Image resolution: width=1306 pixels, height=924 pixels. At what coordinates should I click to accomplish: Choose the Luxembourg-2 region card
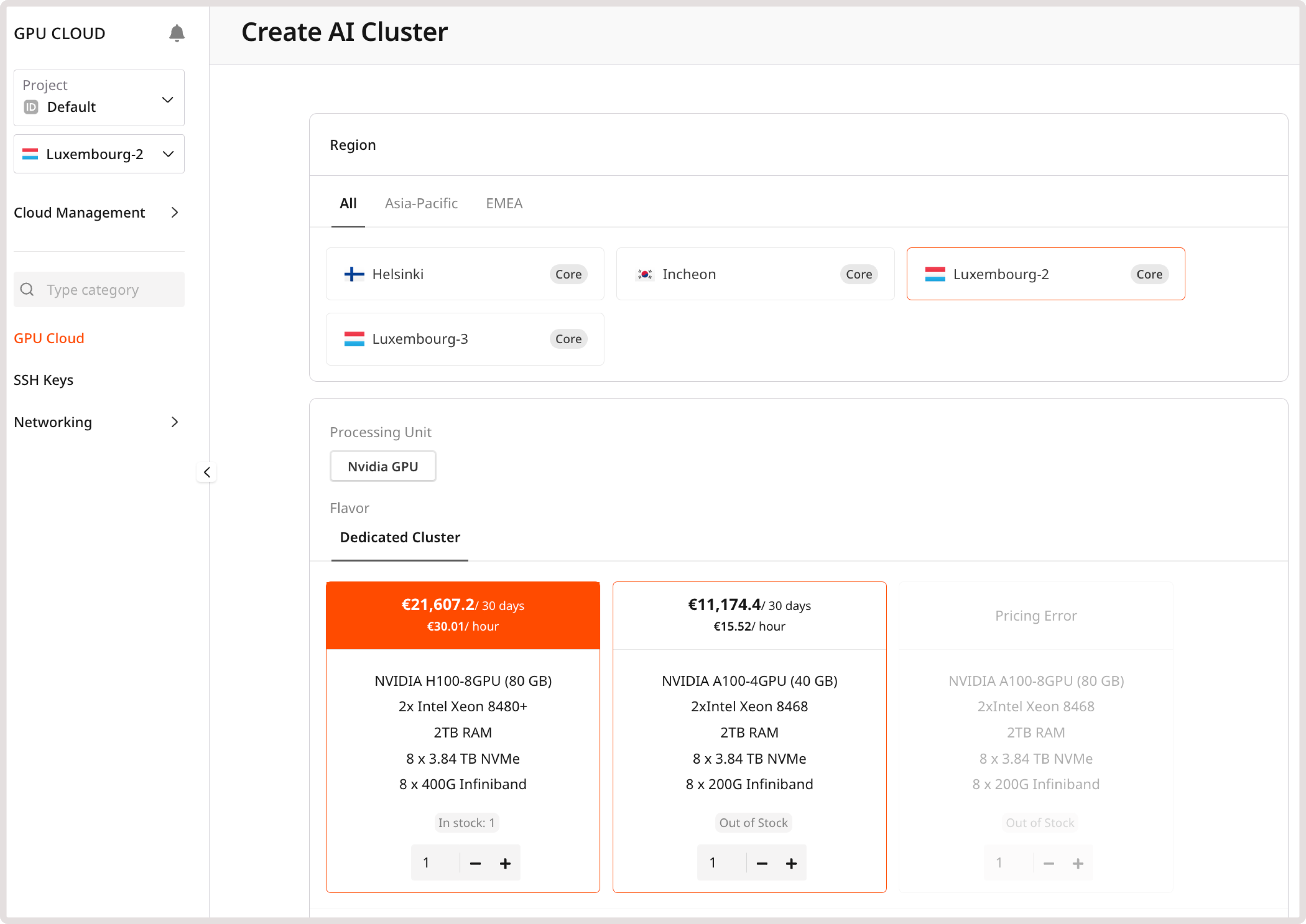(1046, 274)
